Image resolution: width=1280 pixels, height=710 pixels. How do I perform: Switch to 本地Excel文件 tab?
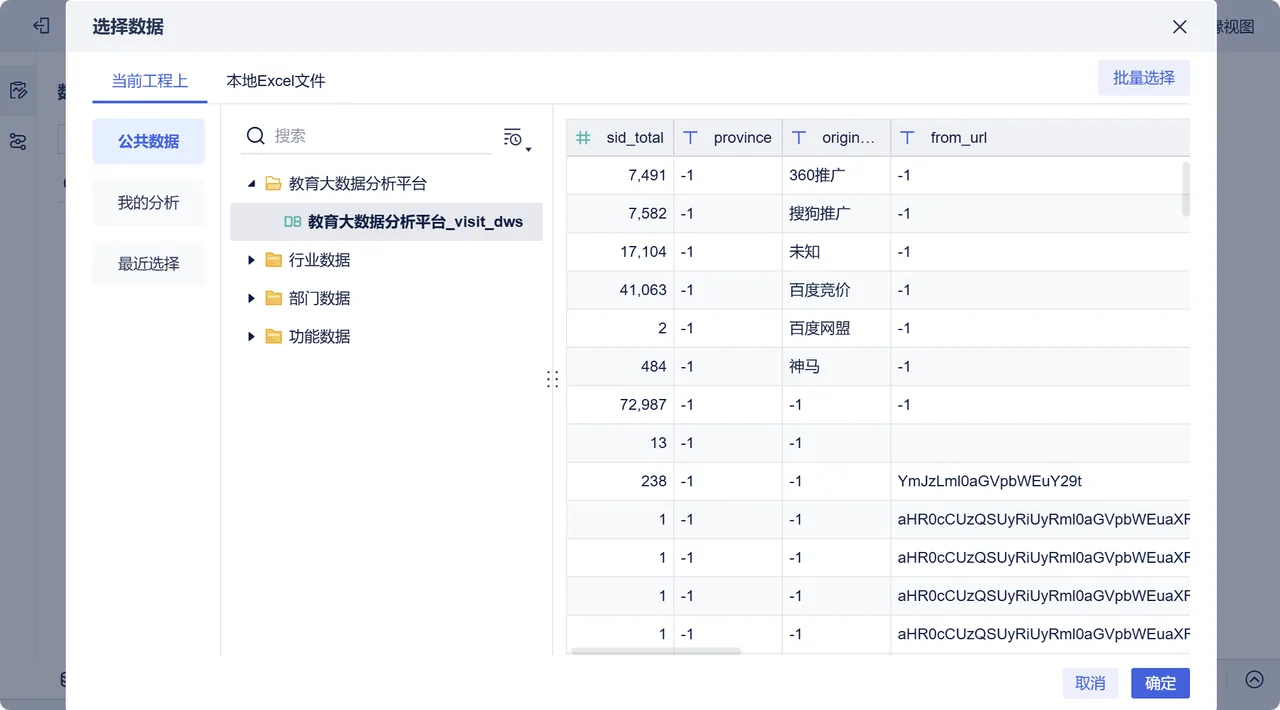pyautogui.click(x=276, y=81)
